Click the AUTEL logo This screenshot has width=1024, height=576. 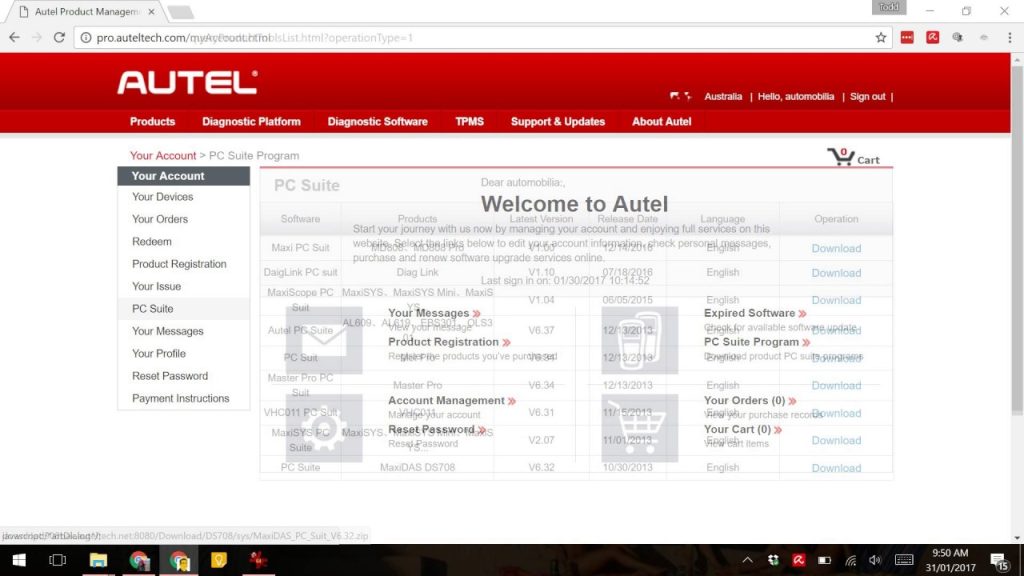186,83
